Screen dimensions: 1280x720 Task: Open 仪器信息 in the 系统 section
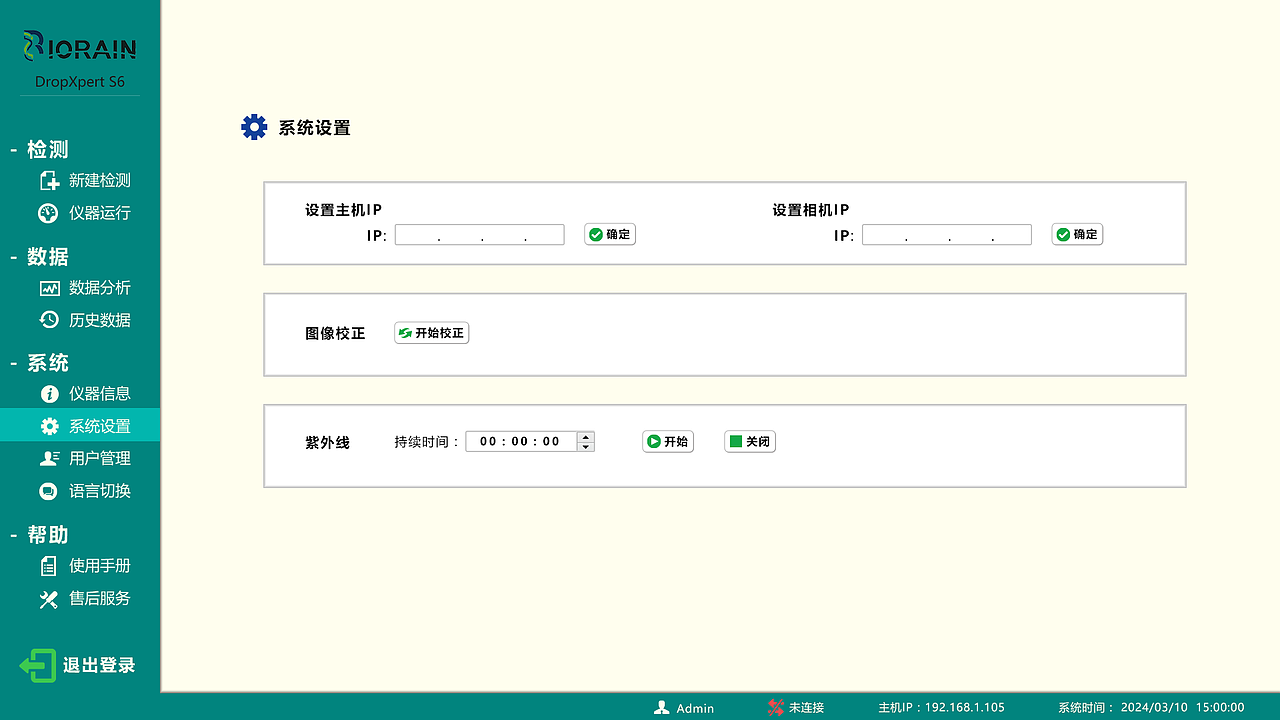[x=48, y=393]
